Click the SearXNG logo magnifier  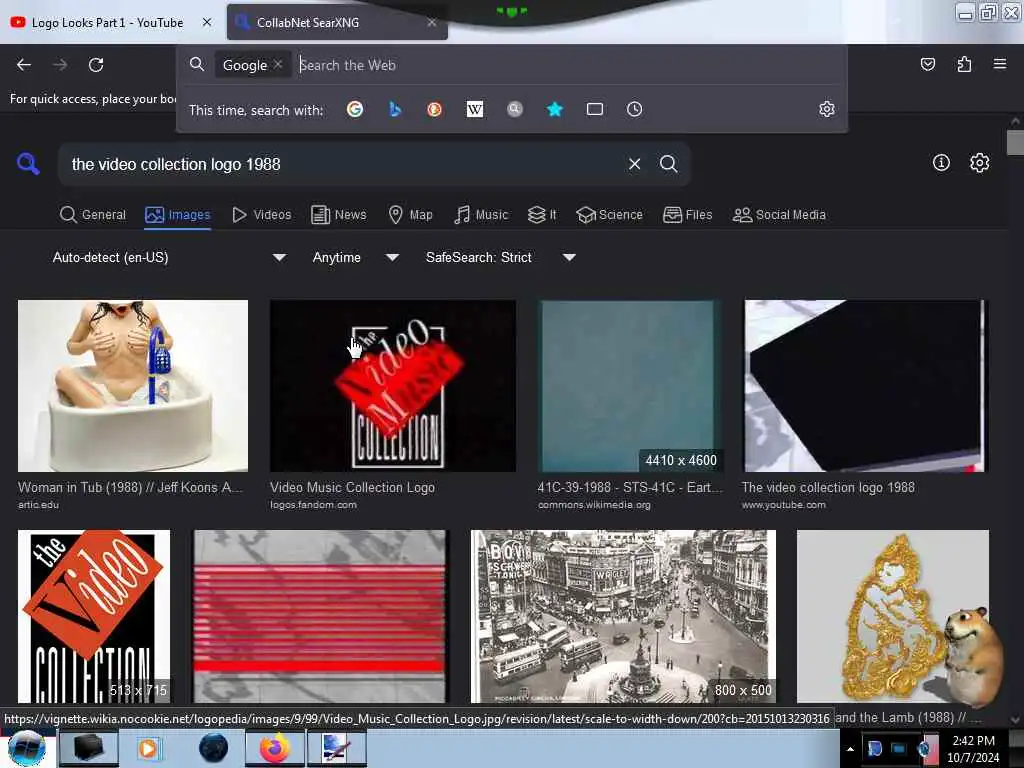(28, 163)
